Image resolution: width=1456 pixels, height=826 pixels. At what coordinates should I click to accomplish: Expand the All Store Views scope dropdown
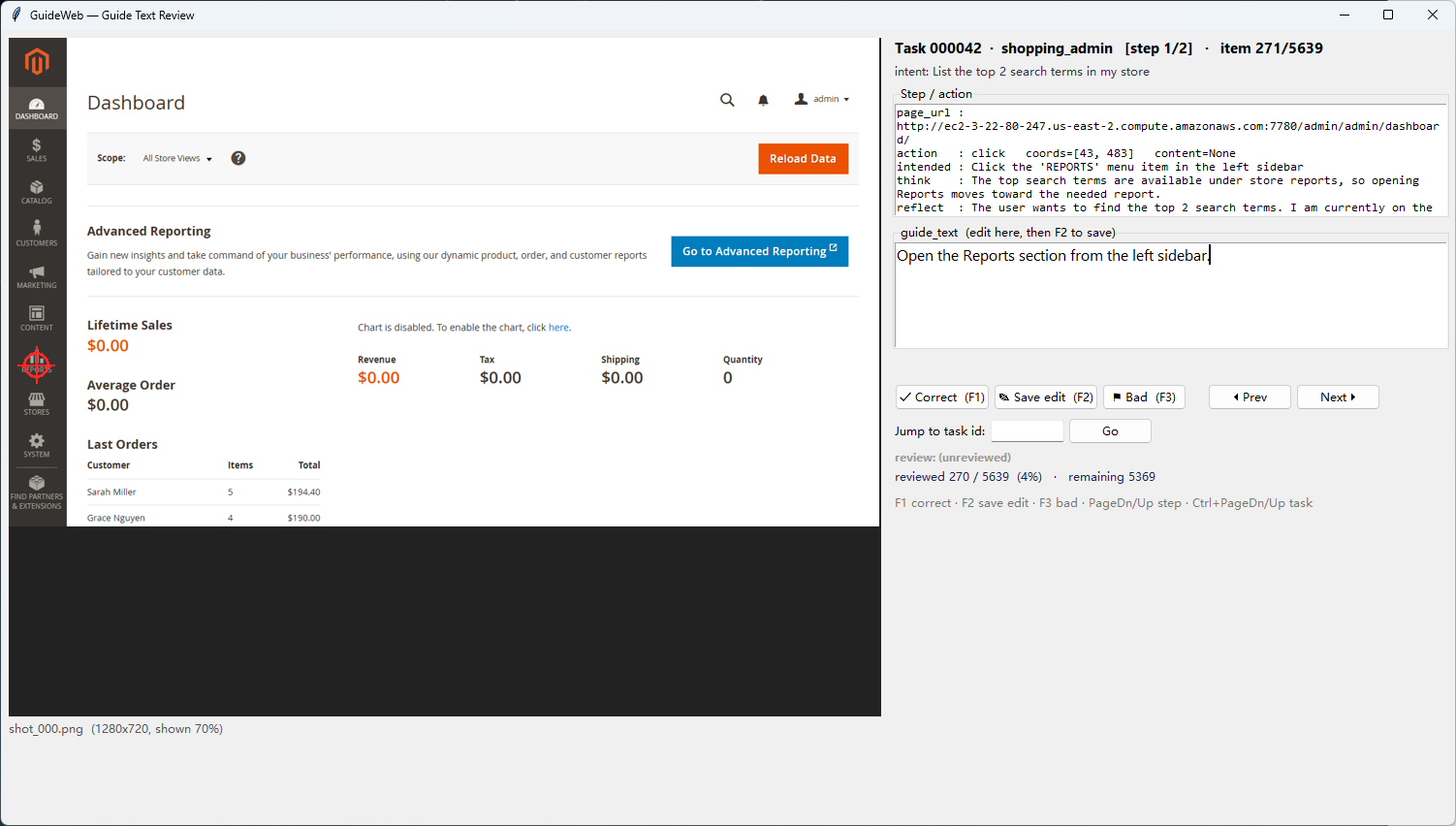[177, 158]
